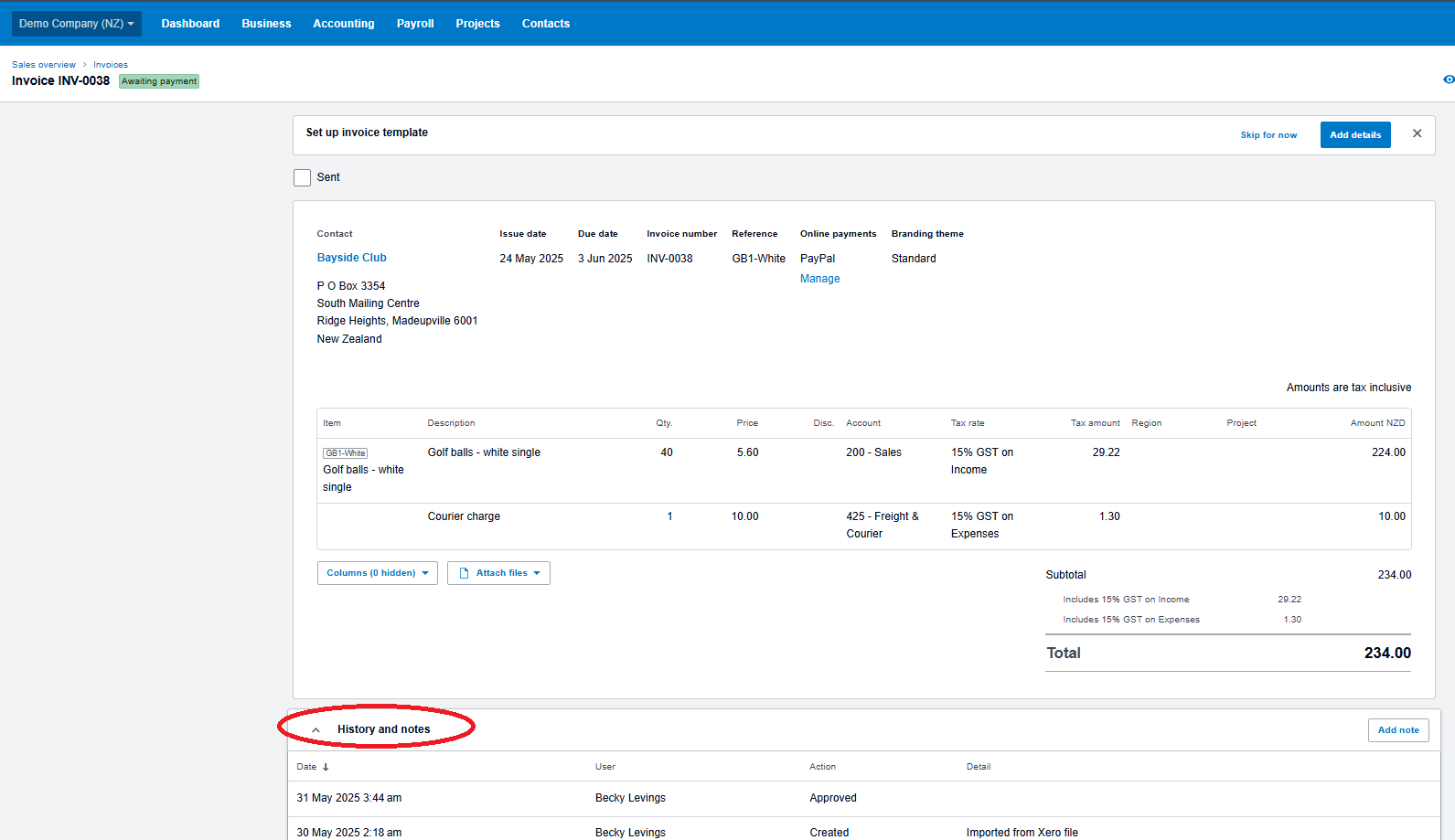This screenshot has width=1455, height=840.
Task: Open the Business menu
Action: tap(266, 24)
